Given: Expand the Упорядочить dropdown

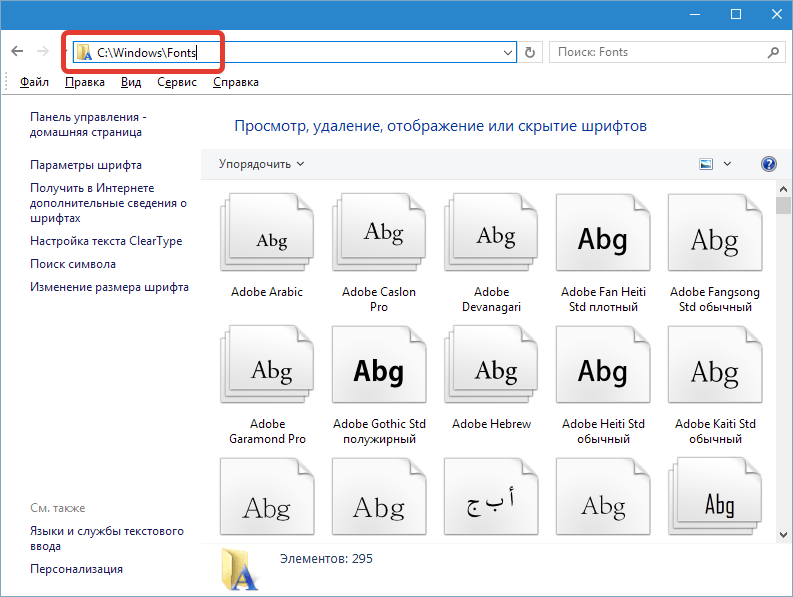Looking at the screenshot, I should (x=261, y=164).
